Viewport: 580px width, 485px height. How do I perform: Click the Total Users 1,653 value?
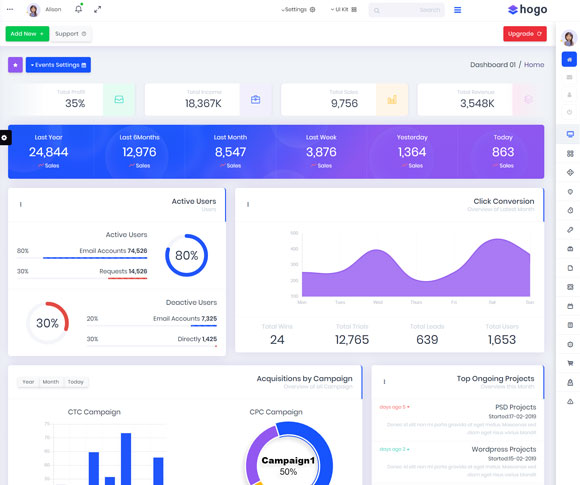(502, 339)
